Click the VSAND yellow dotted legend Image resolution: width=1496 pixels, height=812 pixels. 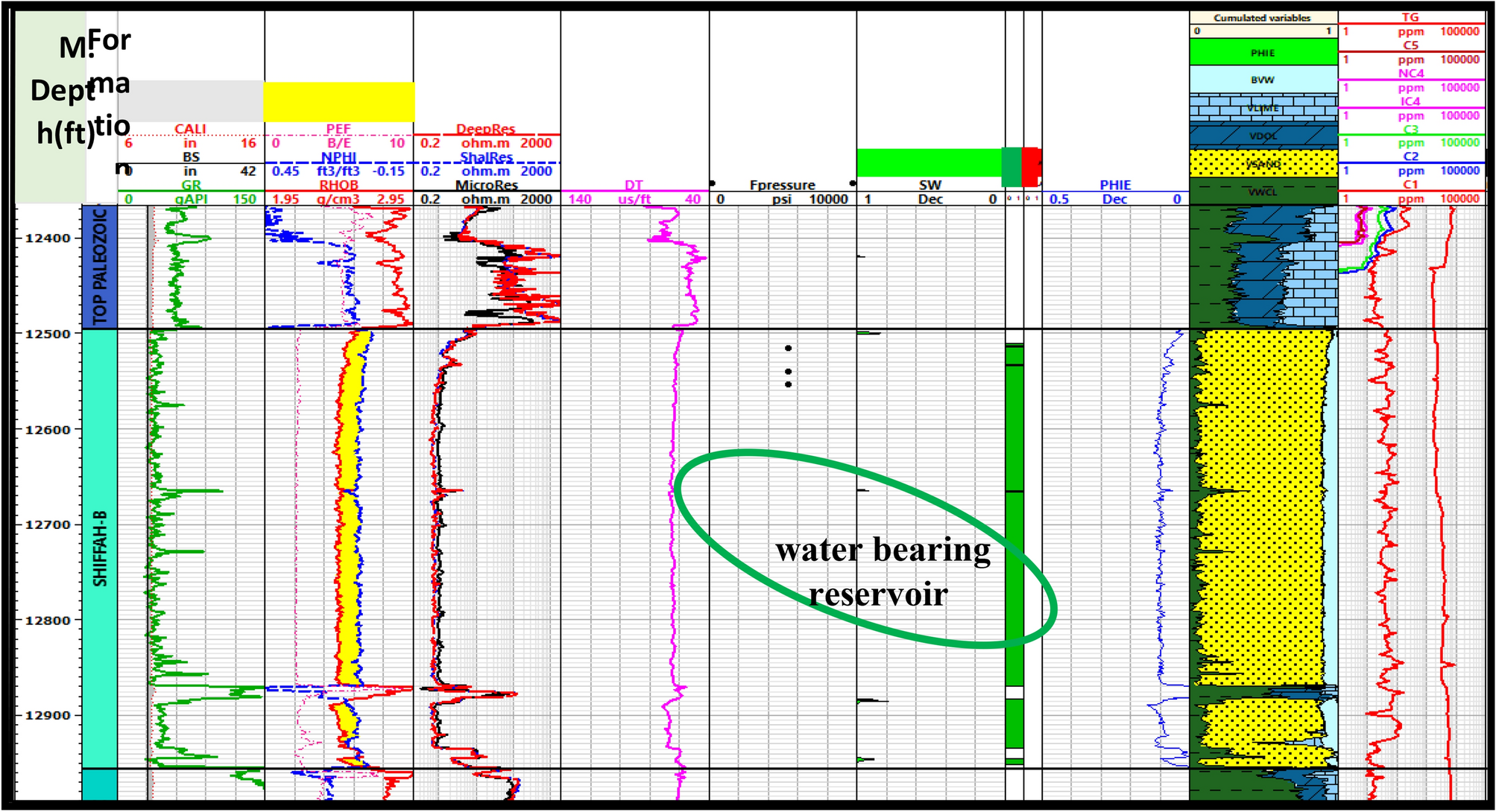(1263, 163)
